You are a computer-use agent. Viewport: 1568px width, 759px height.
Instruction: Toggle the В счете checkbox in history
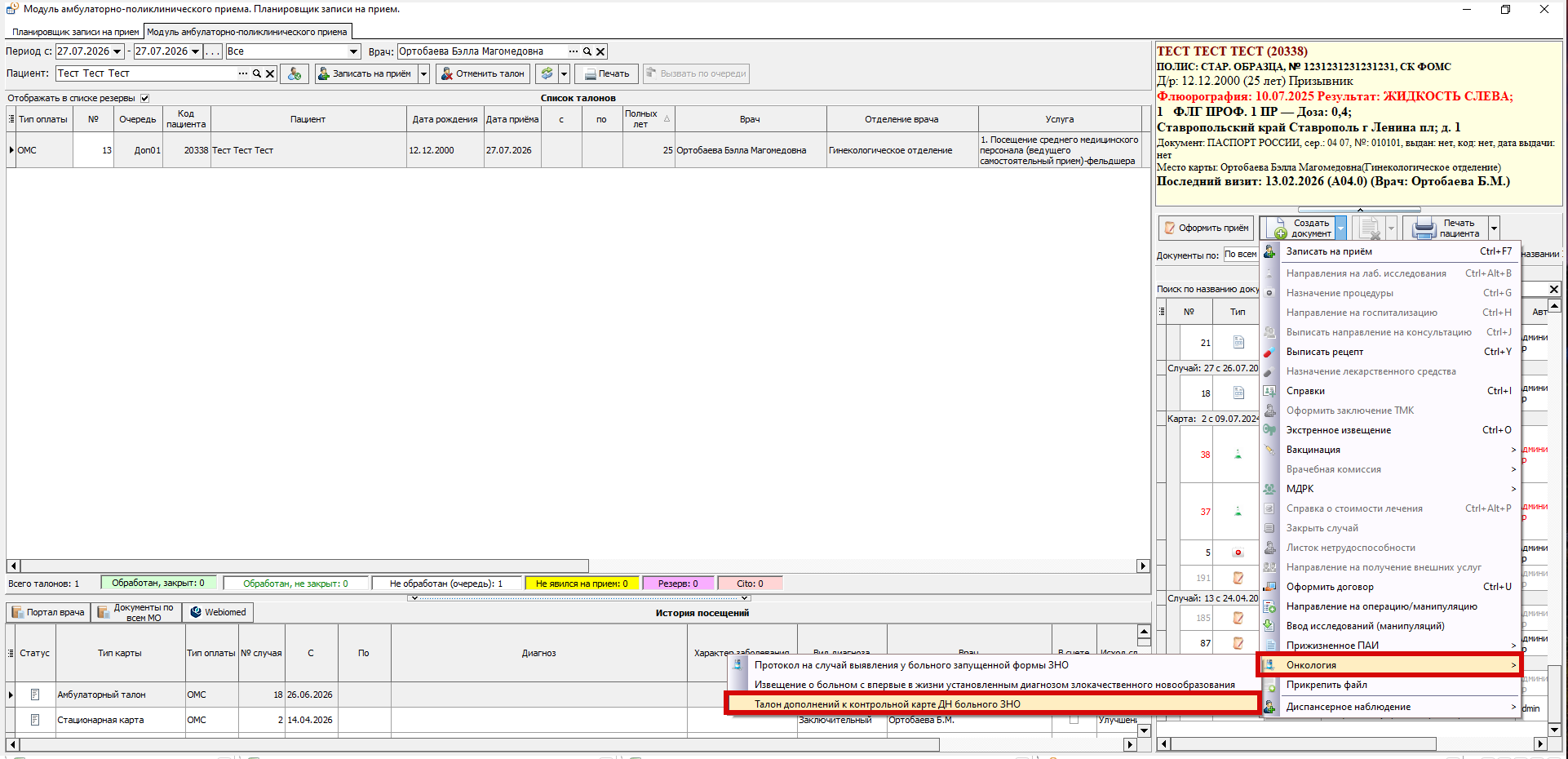[1074, 719]
